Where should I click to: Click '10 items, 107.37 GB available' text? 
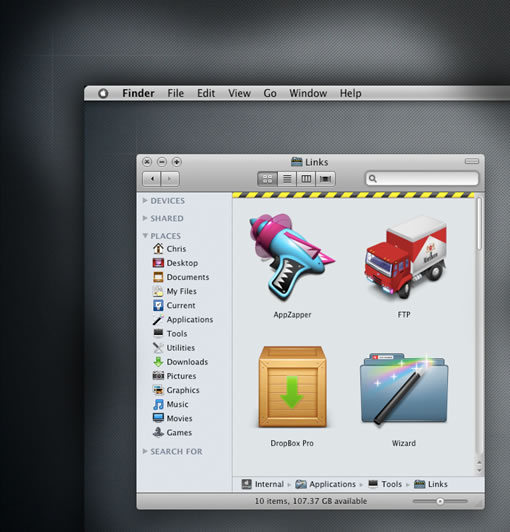pyautogui.click(x=311, y=501)
